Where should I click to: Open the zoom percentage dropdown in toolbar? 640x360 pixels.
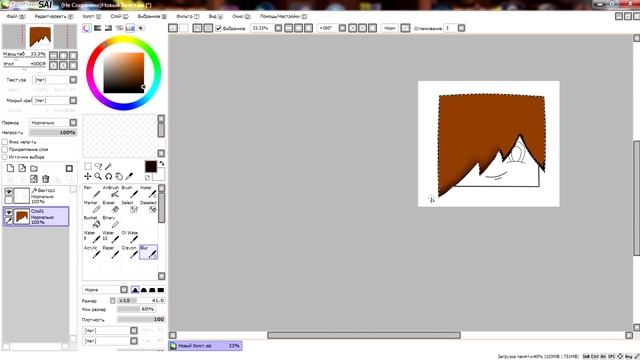tap(278, 28)
